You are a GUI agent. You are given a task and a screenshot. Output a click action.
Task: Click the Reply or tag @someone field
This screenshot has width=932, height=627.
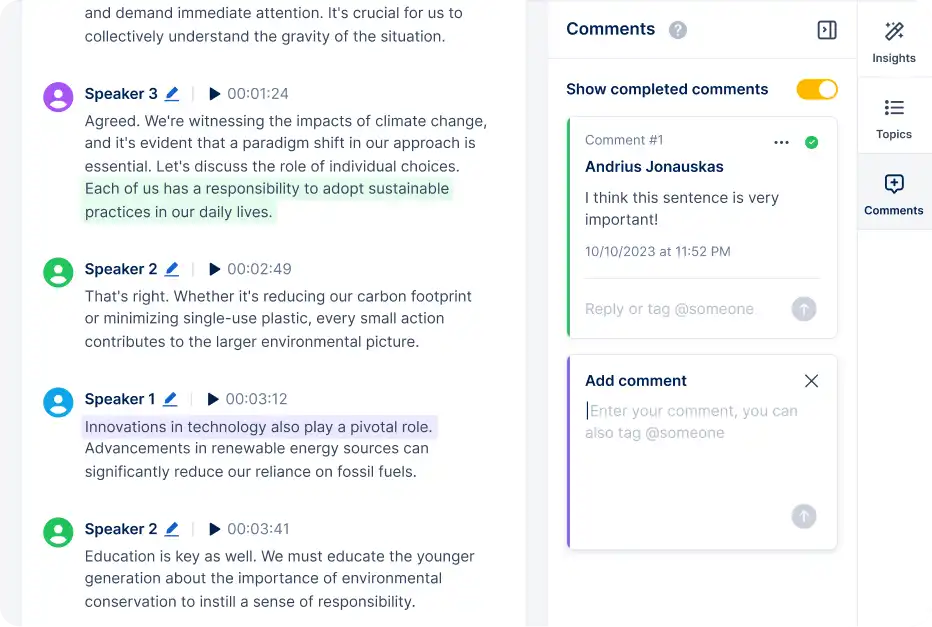669,309
